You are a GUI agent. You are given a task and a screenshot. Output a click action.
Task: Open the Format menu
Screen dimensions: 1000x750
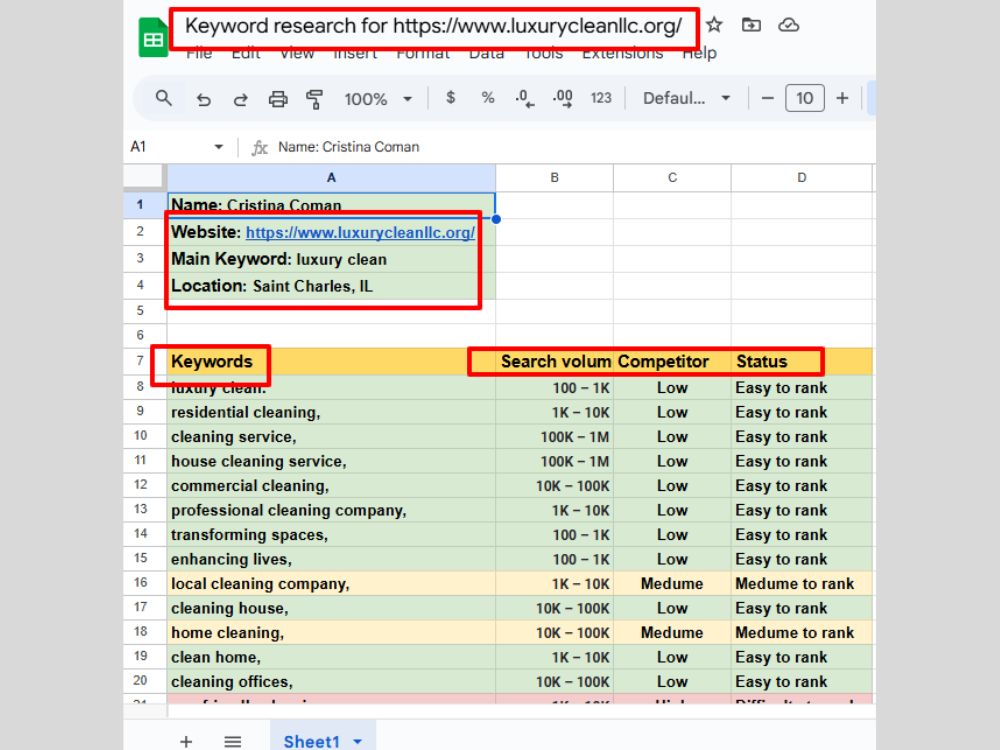423,54
